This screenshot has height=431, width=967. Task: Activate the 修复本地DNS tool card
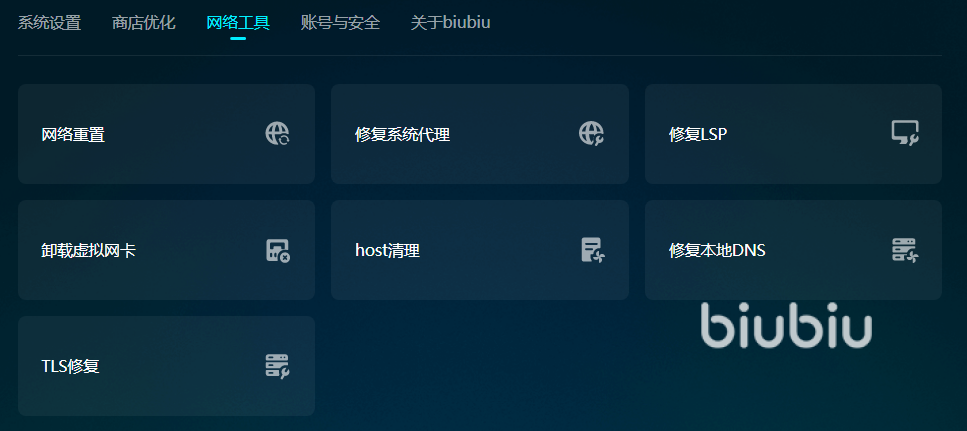tap(794, 250)
